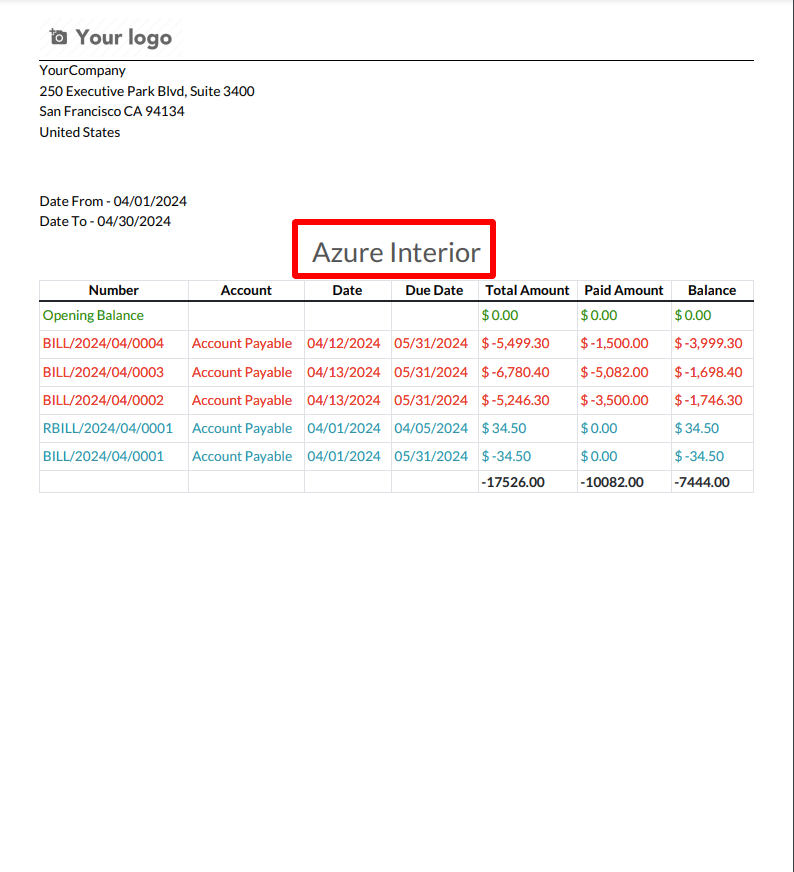
Task: Click Account Payable in BILL/2024/04/0004 row
Action: tap(242, 343)
